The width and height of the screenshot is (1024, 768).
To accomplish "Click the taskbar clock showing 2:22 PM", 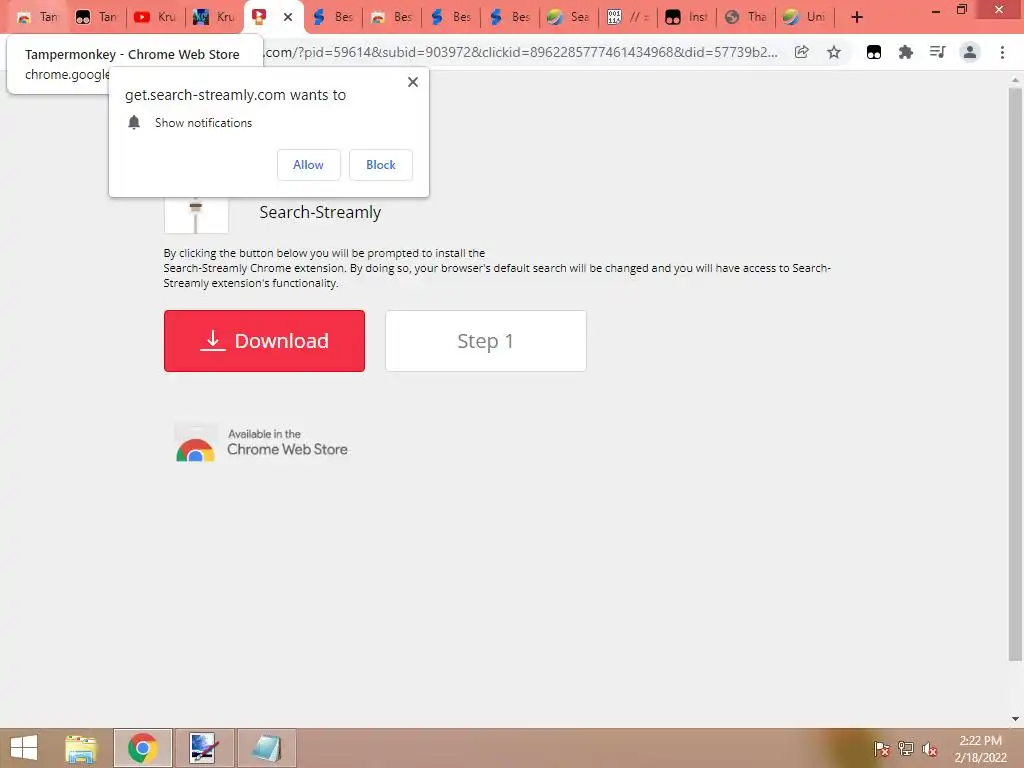I will pyautogui.click(x=980, y=748).
